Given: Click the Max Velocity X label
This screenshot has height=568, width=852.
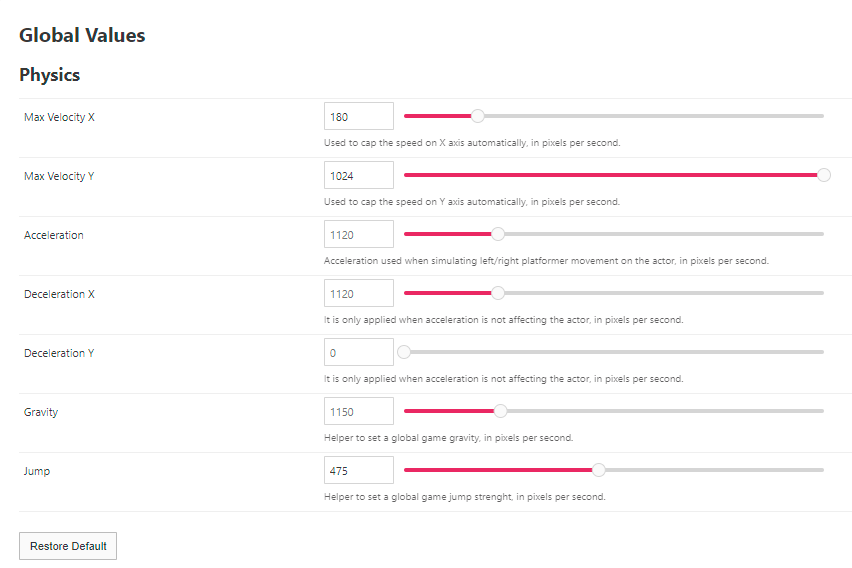Looking at the screenshot, I should (60, 117).
